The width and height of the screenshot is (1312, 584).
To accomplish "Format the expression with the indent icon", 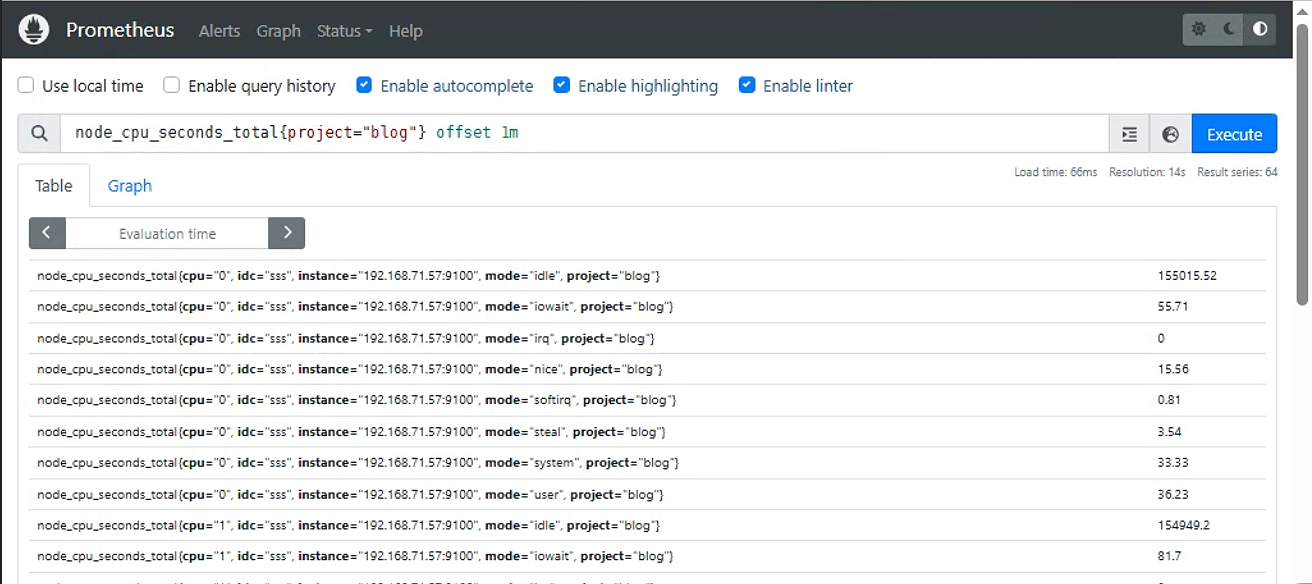I will point(1129,134).
